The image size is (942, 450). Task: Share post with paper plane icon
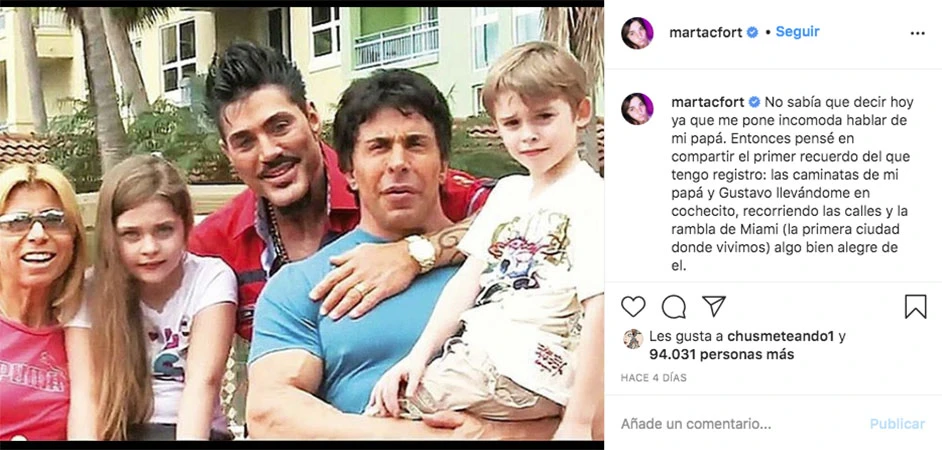[714, 306]
